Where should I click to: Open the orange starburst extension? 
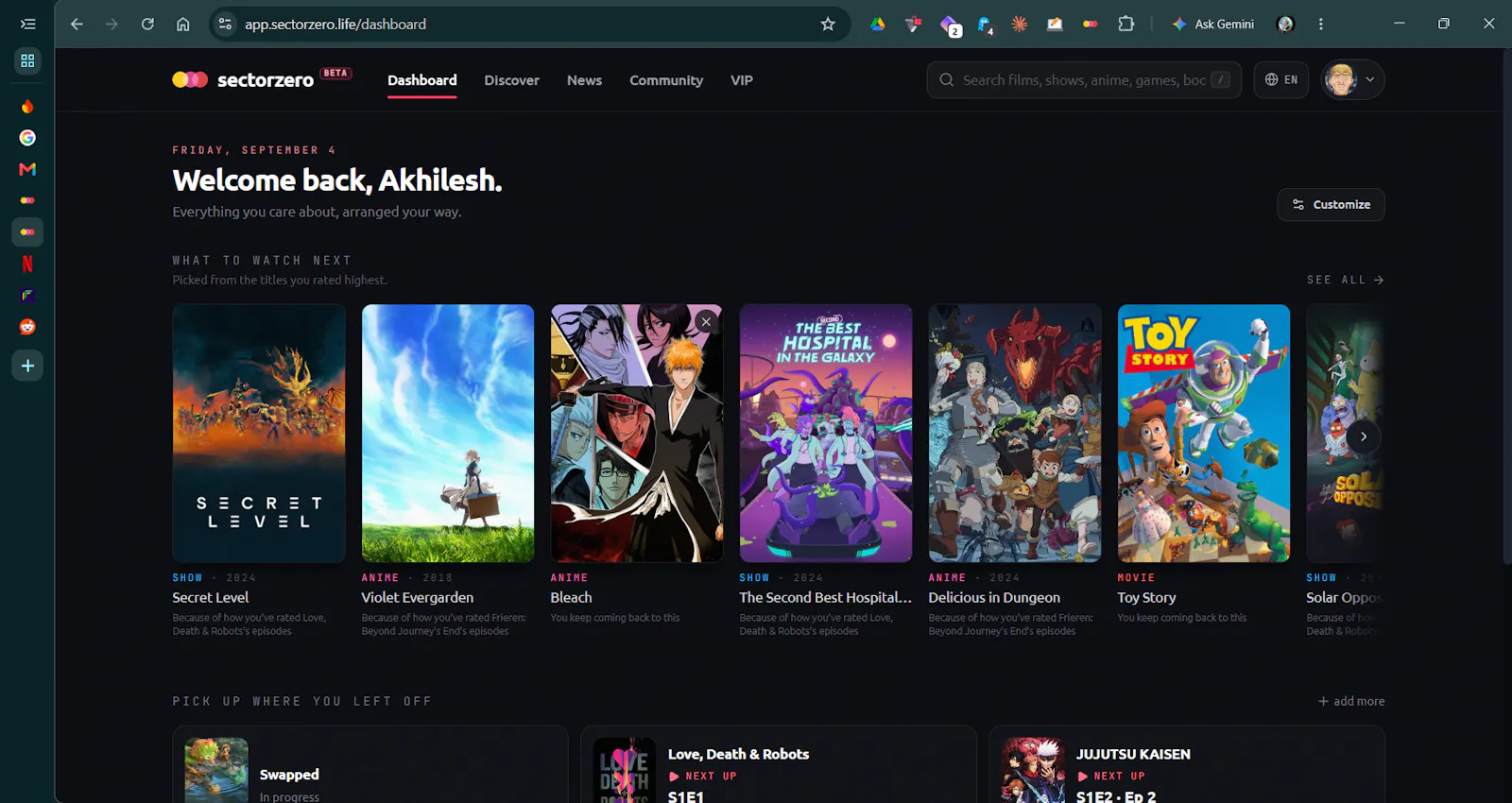click(1020, 24)
